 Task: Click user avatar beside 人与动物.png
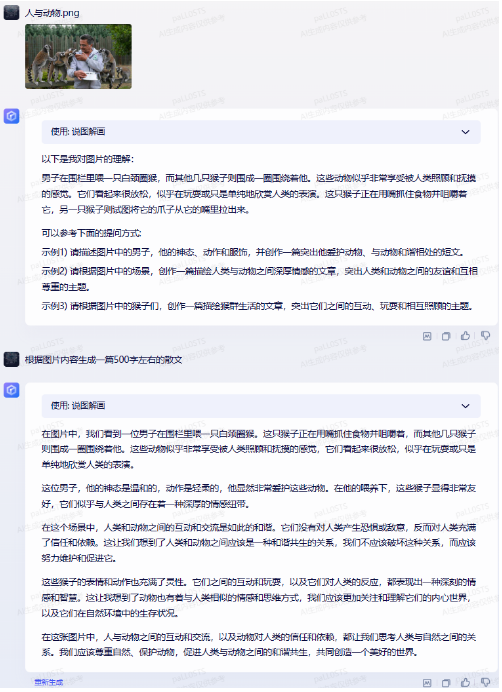click(11, 12)
